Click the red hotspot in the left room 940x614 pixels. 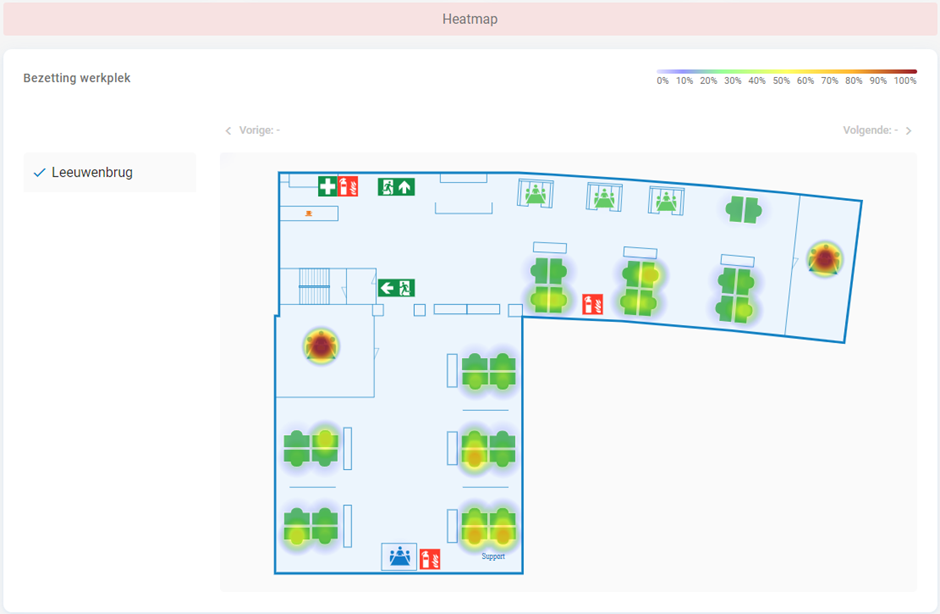point(321,347)
